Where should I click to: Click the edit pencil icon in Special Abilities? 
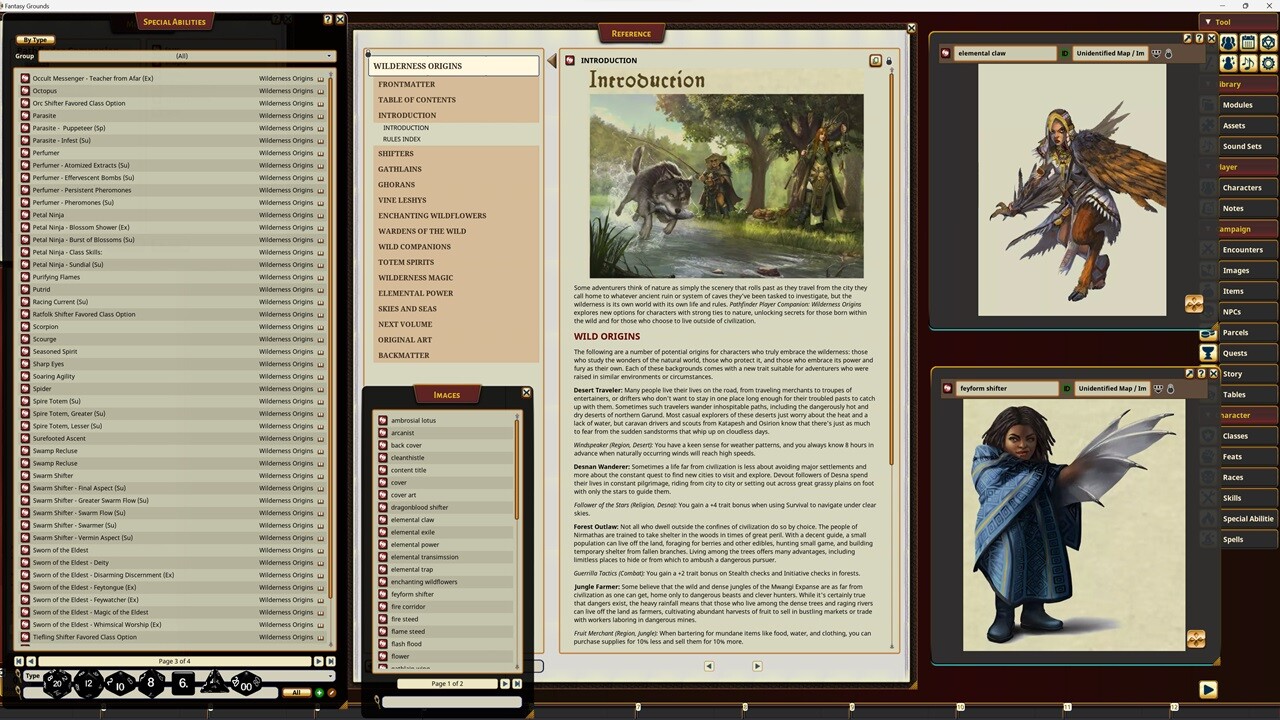click(331, 692)
